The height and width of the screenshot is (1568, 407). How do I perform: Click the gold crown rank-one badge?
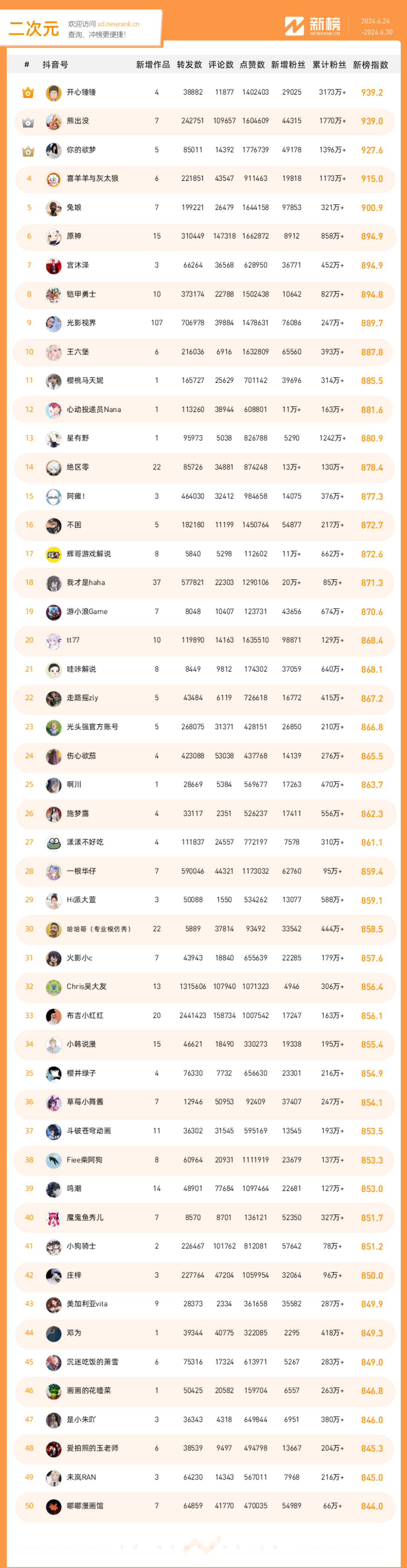pyautogui.click(x=28, y=92)
